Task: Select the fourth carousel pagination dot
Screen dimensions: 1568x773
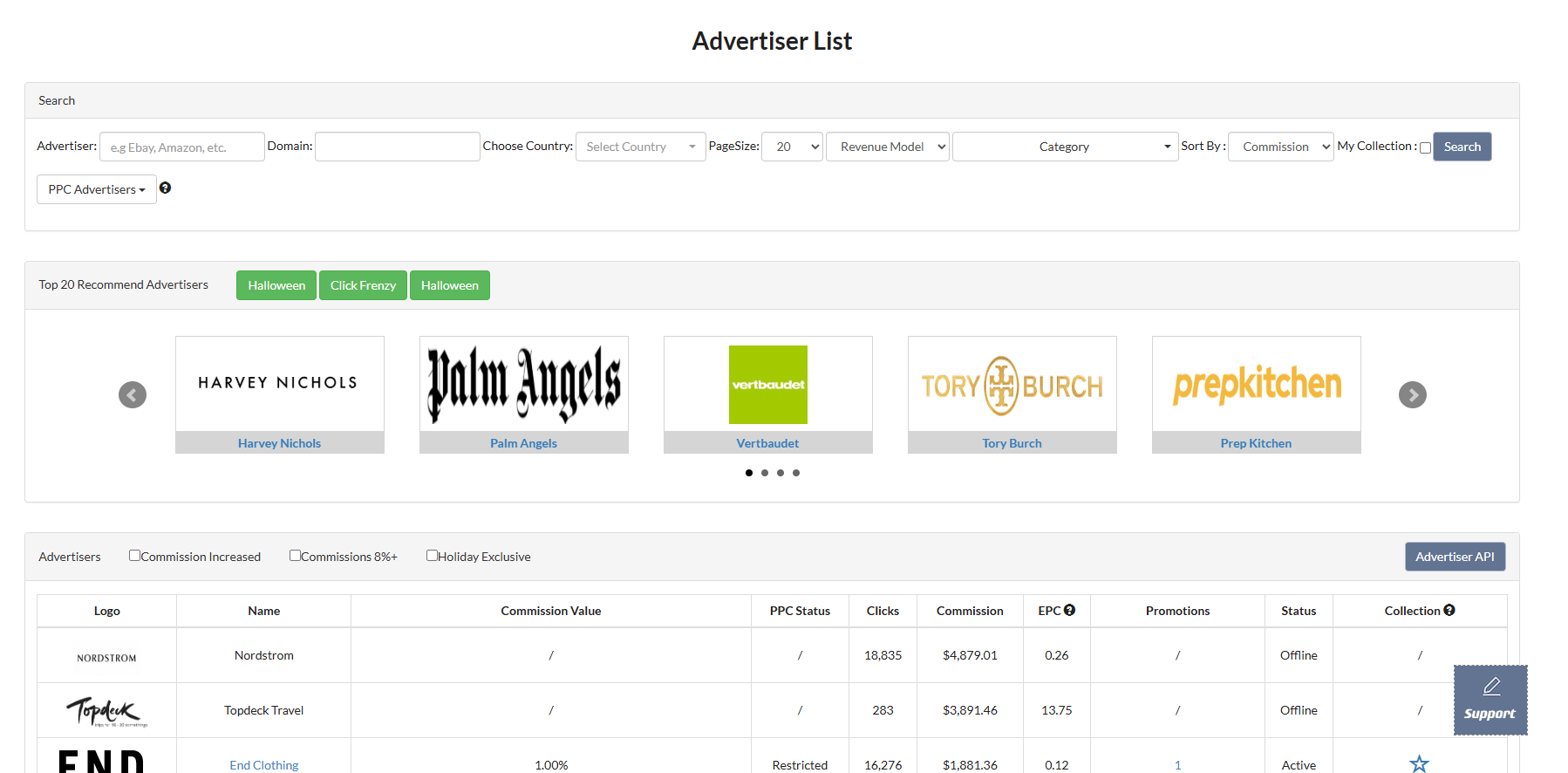Action: point(796,473)
